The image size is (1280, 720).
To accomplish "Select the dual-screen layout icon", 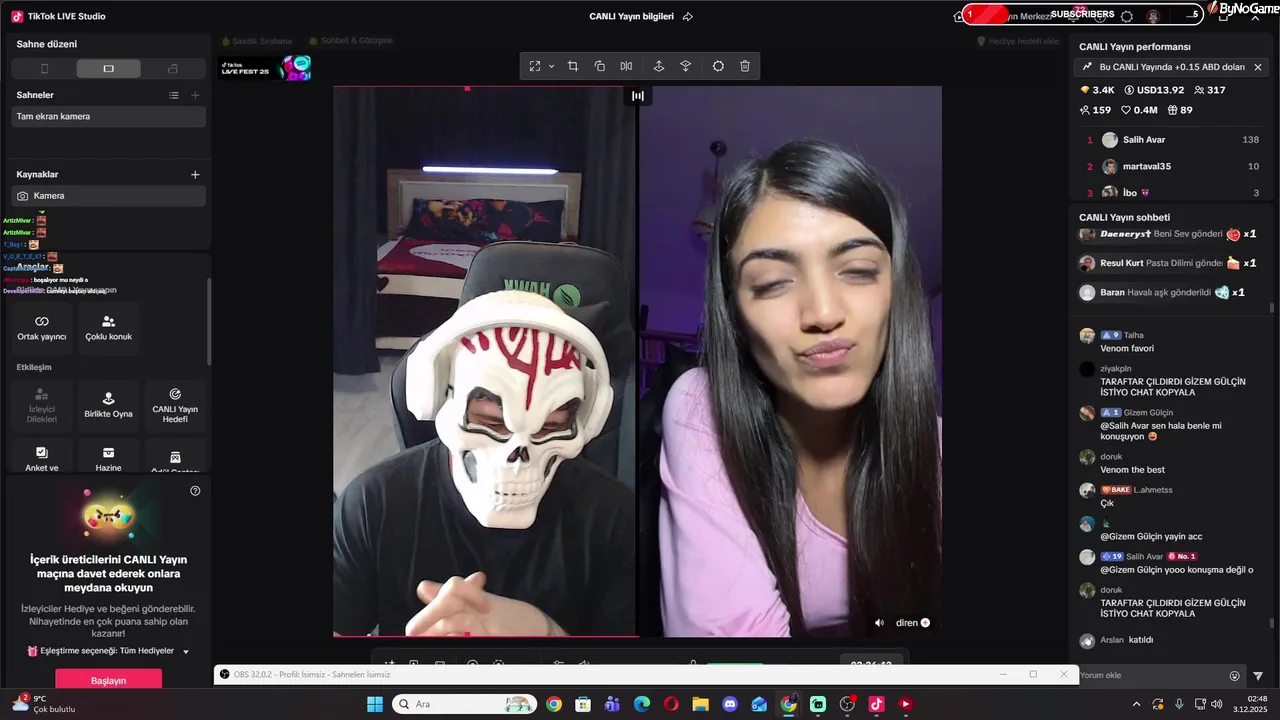I will pyautogui.click(x=173, y=69).
